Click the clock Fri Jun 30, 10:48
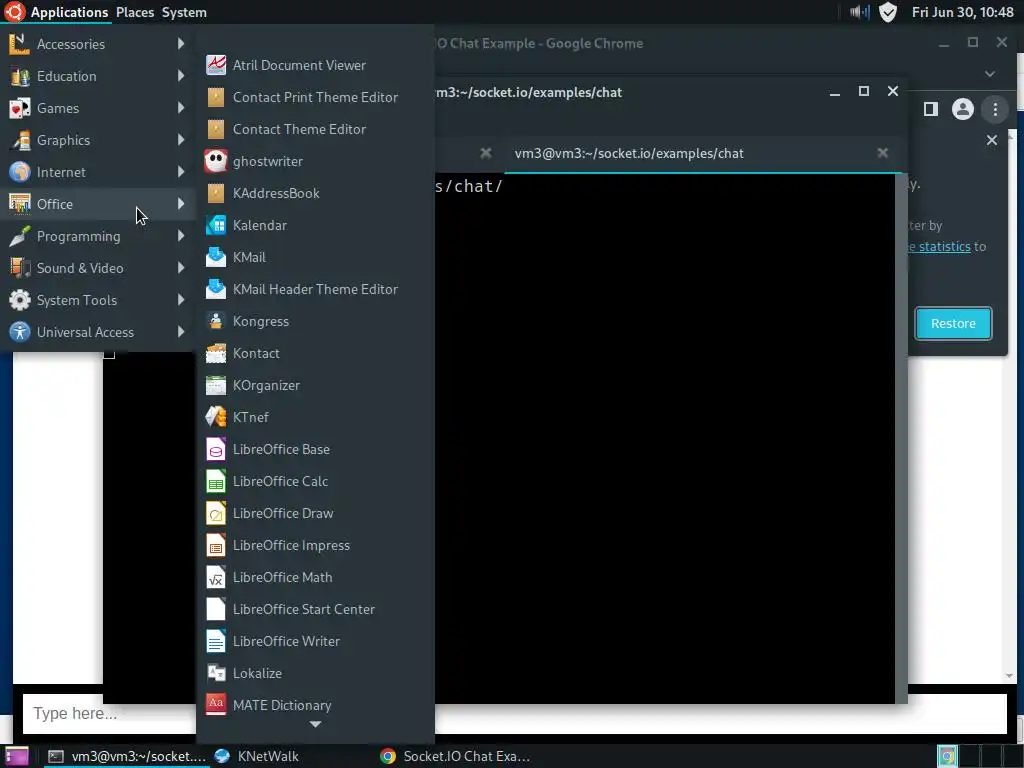 pyautogui.click(x=962, y=12)
